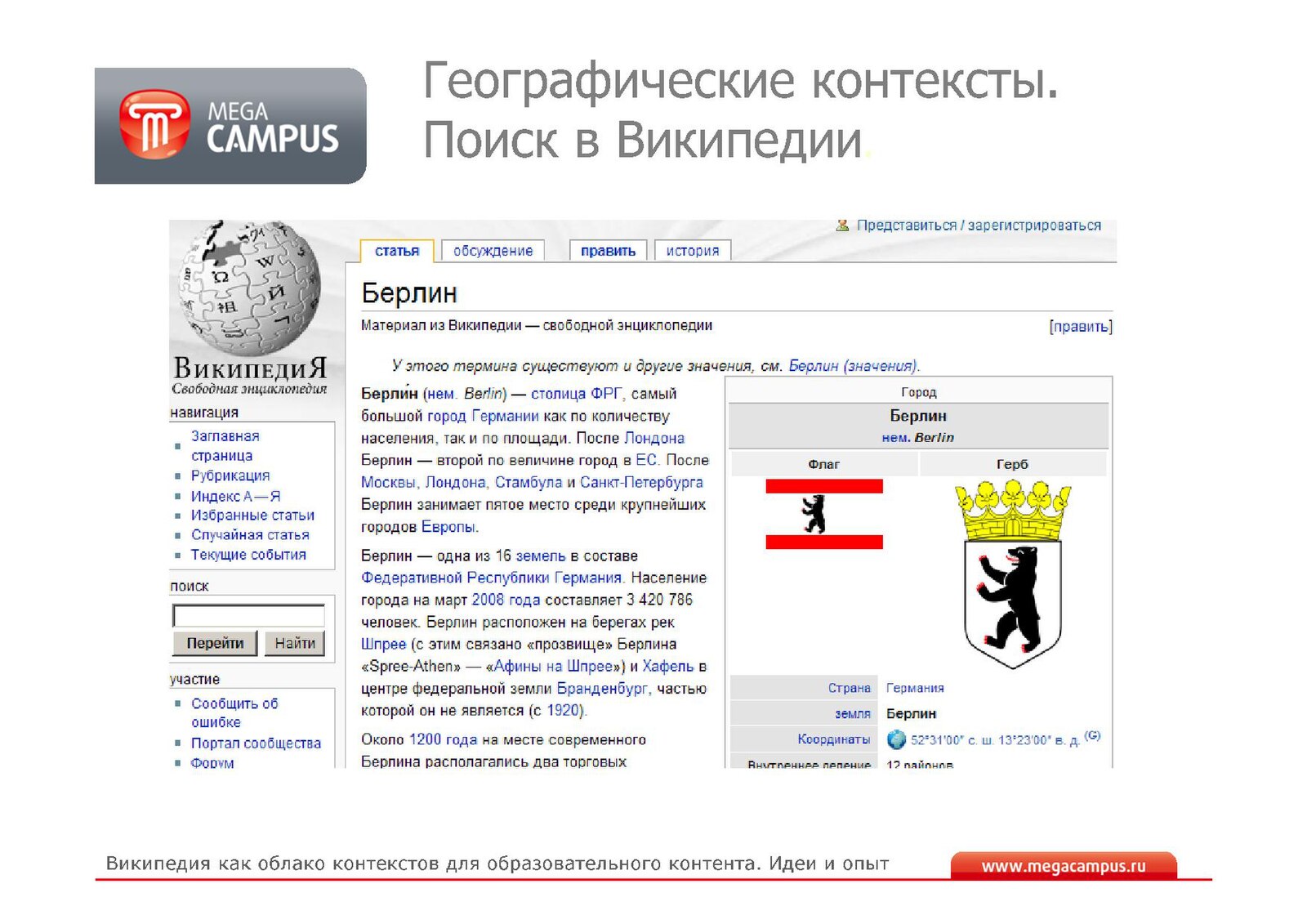Click www.megacampus.ru in the footer
The image size is (1307, 924).
(1064, 866)
